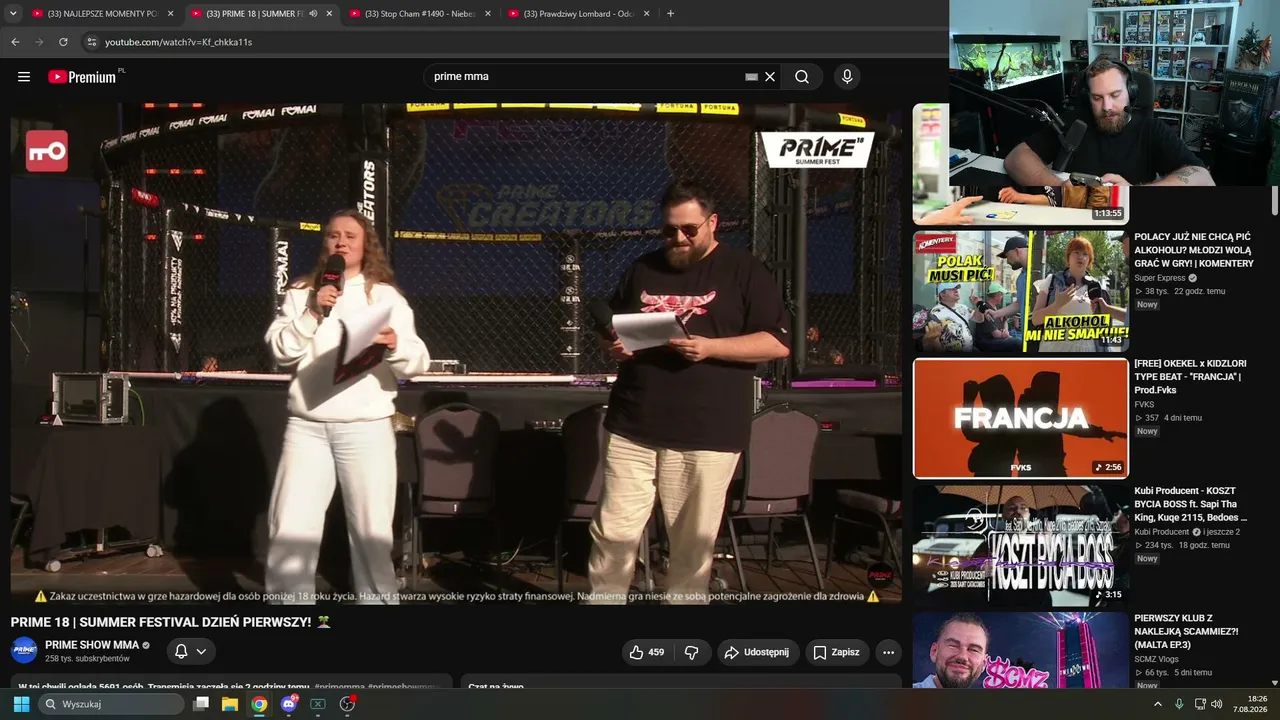The image size is (1280, 720).
Task: Open network settings from tray
Action: [1200, 704]
